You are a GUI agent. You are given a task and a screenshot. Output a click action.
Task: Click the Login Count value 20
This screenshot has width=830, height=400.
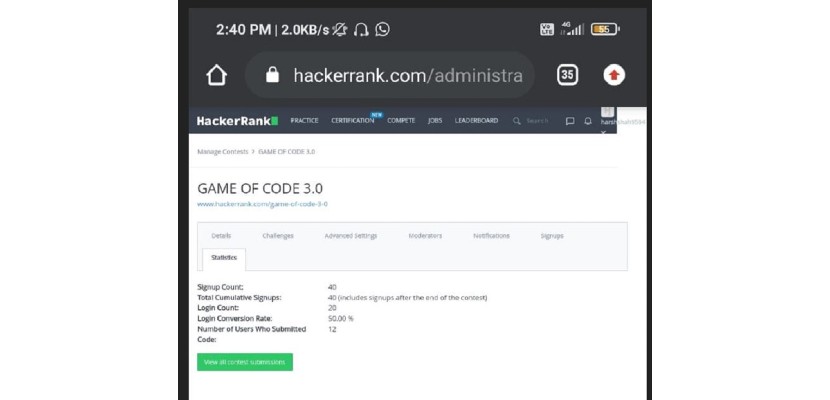click(x=332, y=308)
